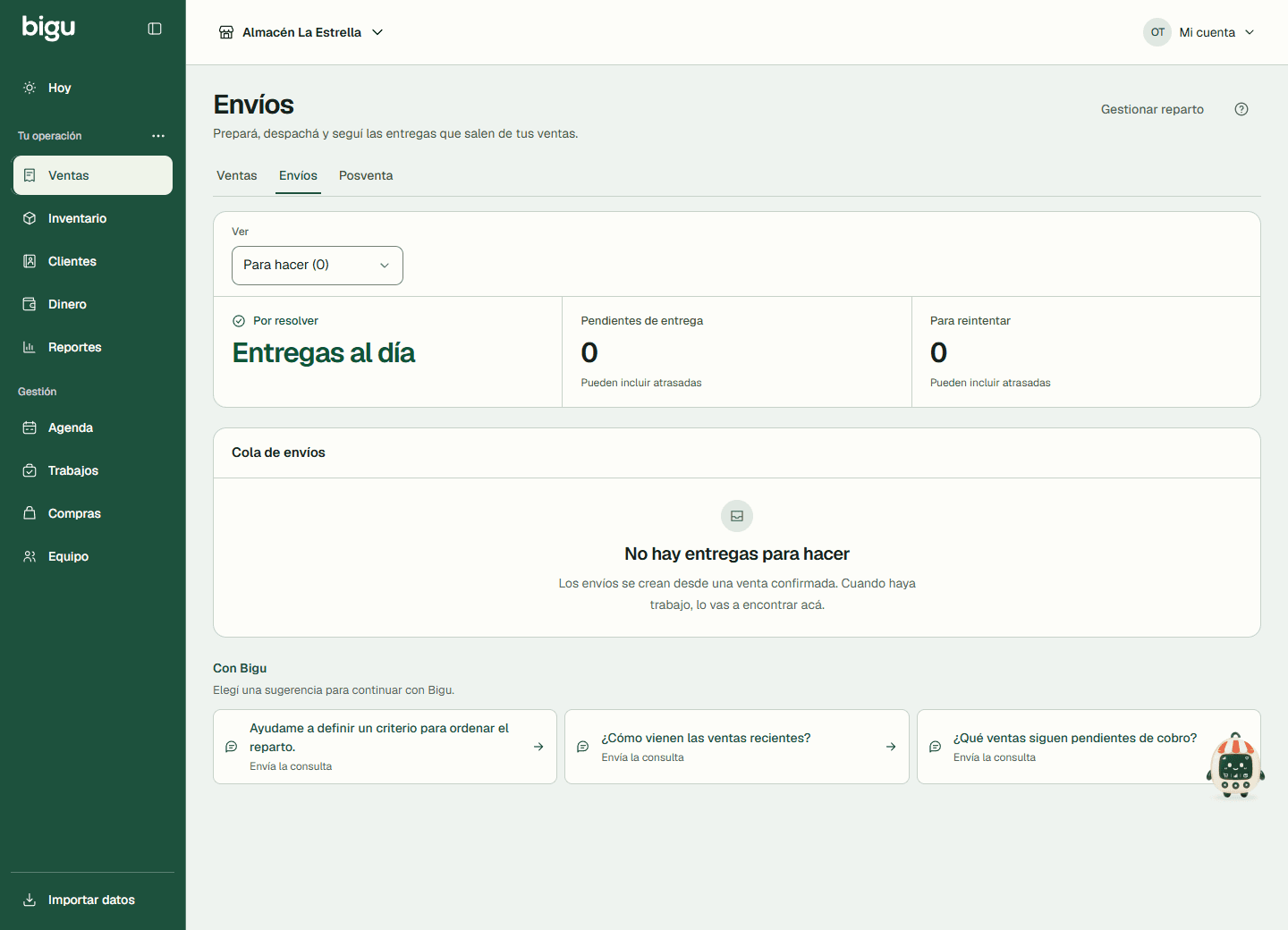Image resolution: width=1288 pixels, height=930 pixels.
Task: Expand the Almacén La Estrella store selector
Action: [x=301, y=32]
